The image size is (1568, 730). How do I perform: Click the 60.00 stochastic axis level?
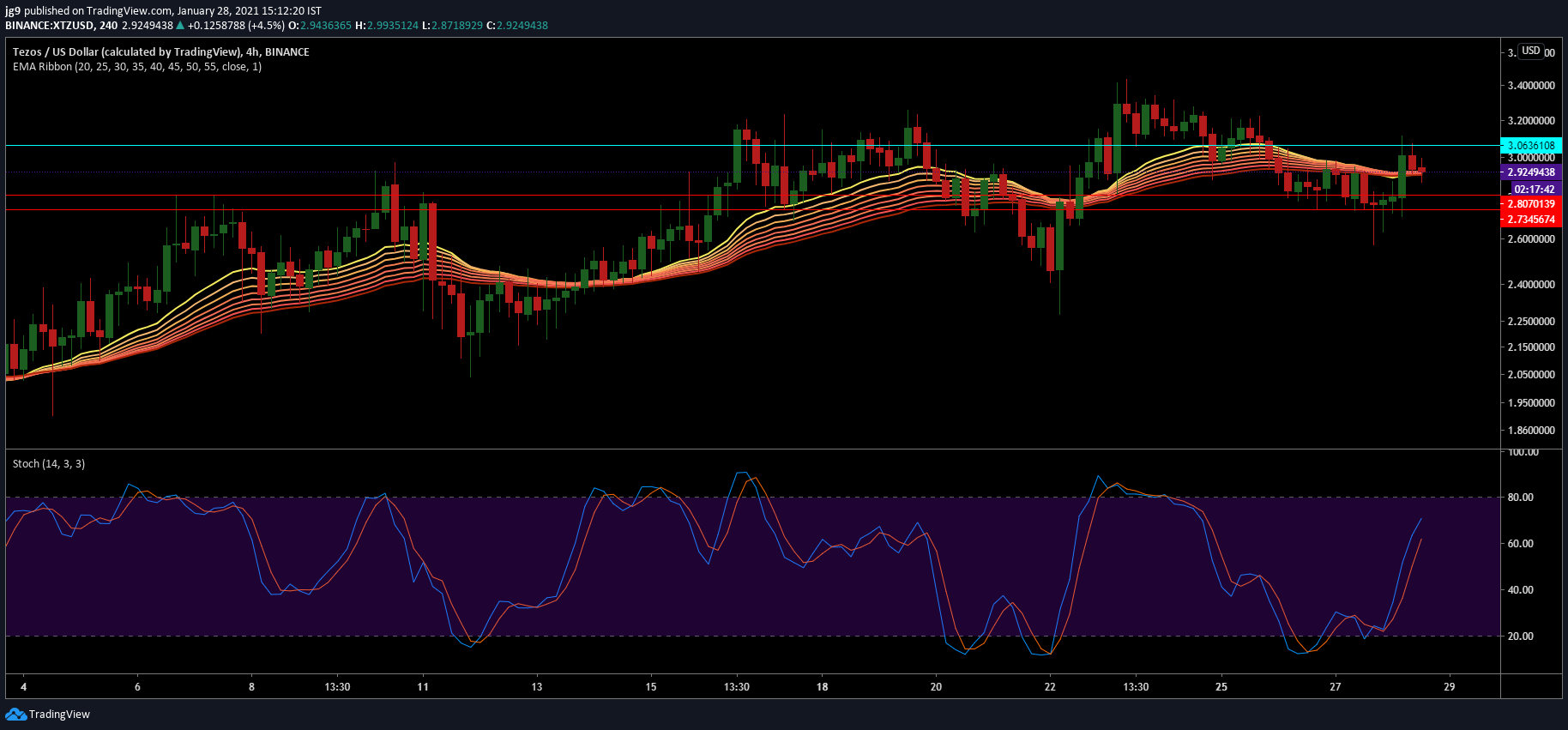pos(1521,544)
